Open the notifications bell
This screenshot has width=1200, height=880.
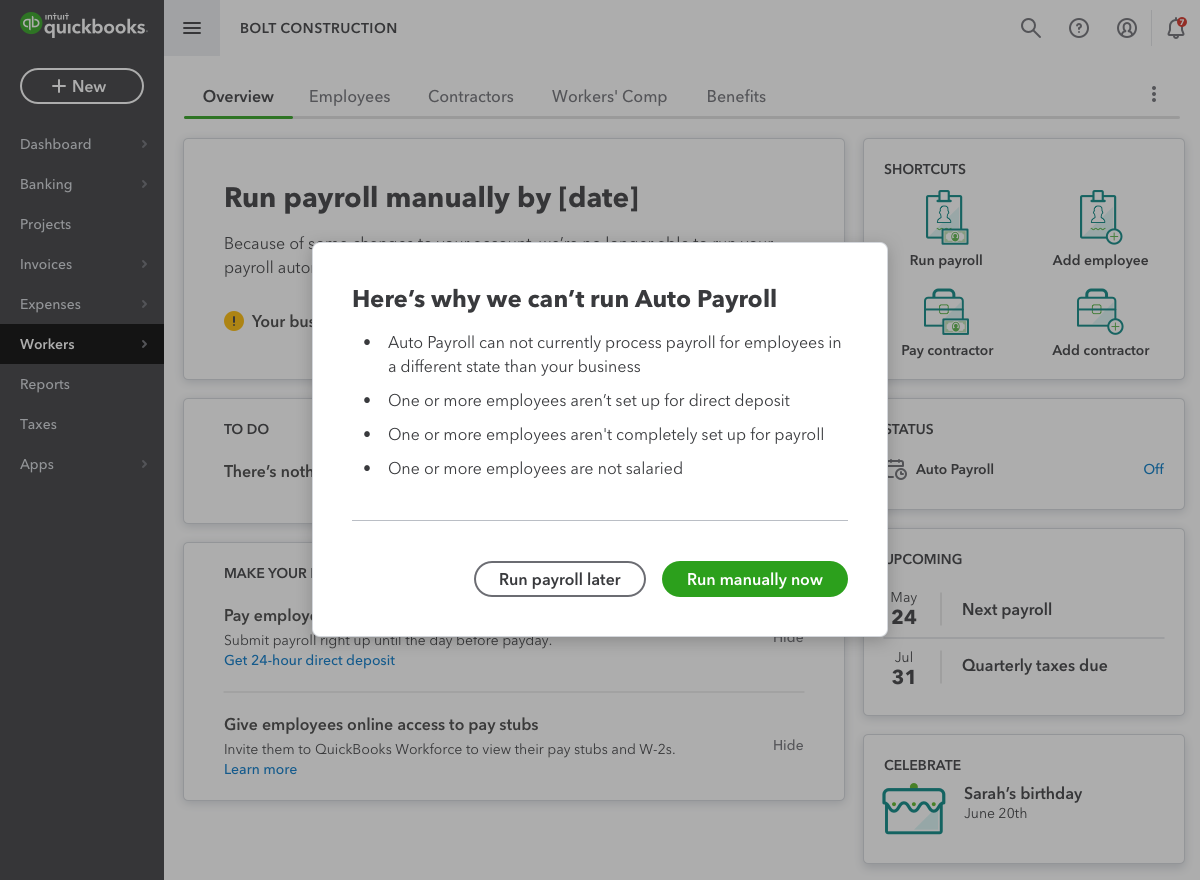pyautogui.click(x=1176, y=28)
